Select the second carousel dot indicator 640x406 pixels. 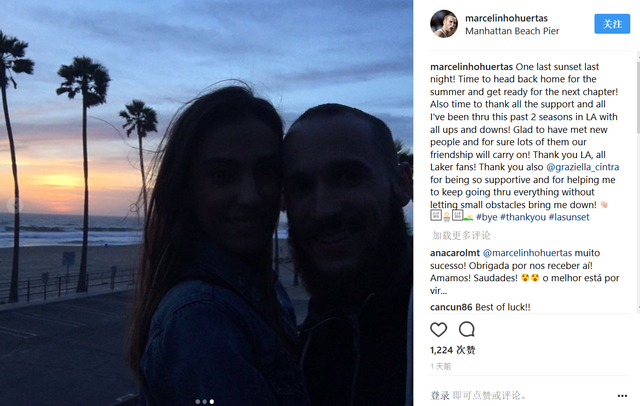204,402
